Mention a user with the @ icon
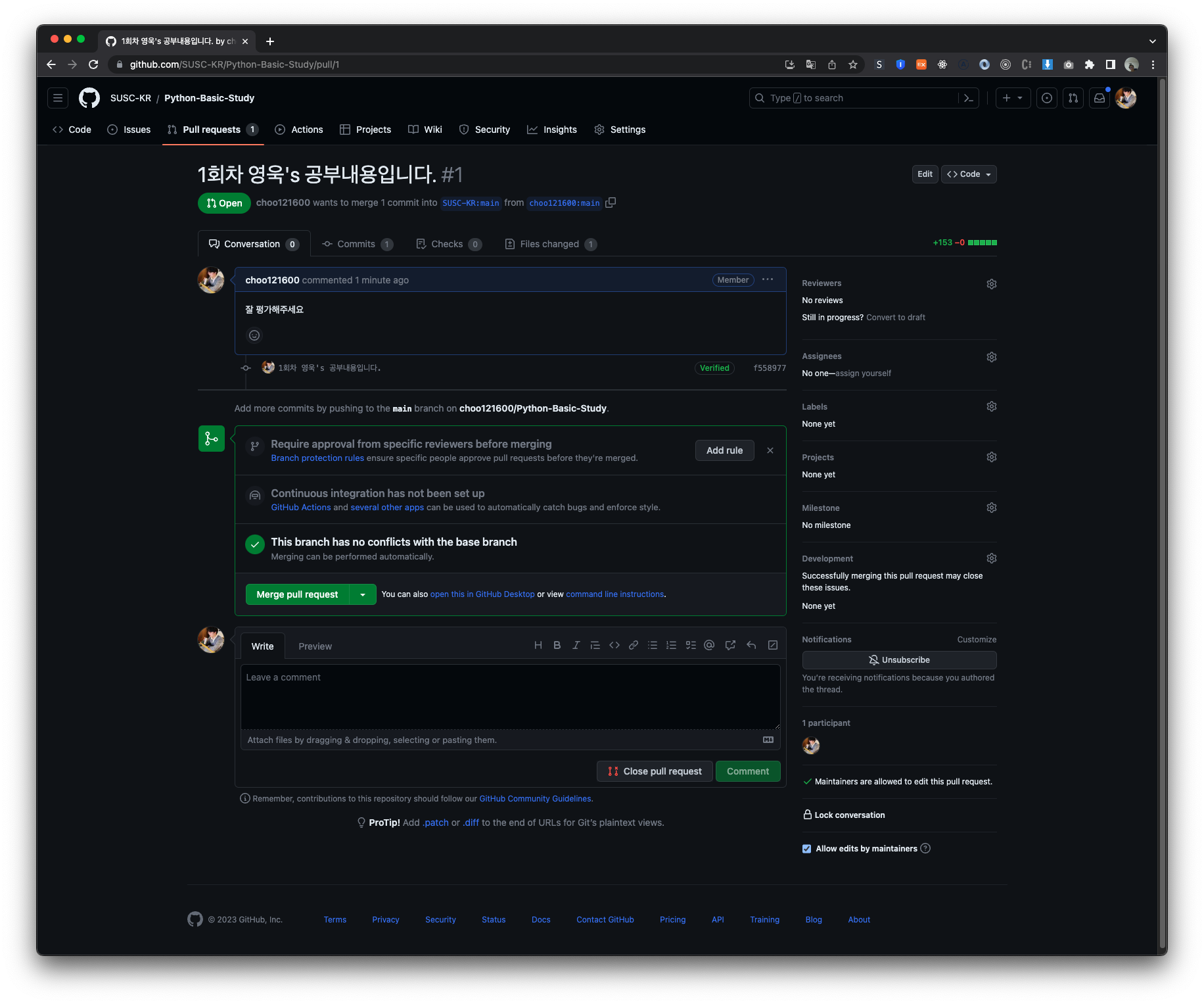 pos(709,645)
